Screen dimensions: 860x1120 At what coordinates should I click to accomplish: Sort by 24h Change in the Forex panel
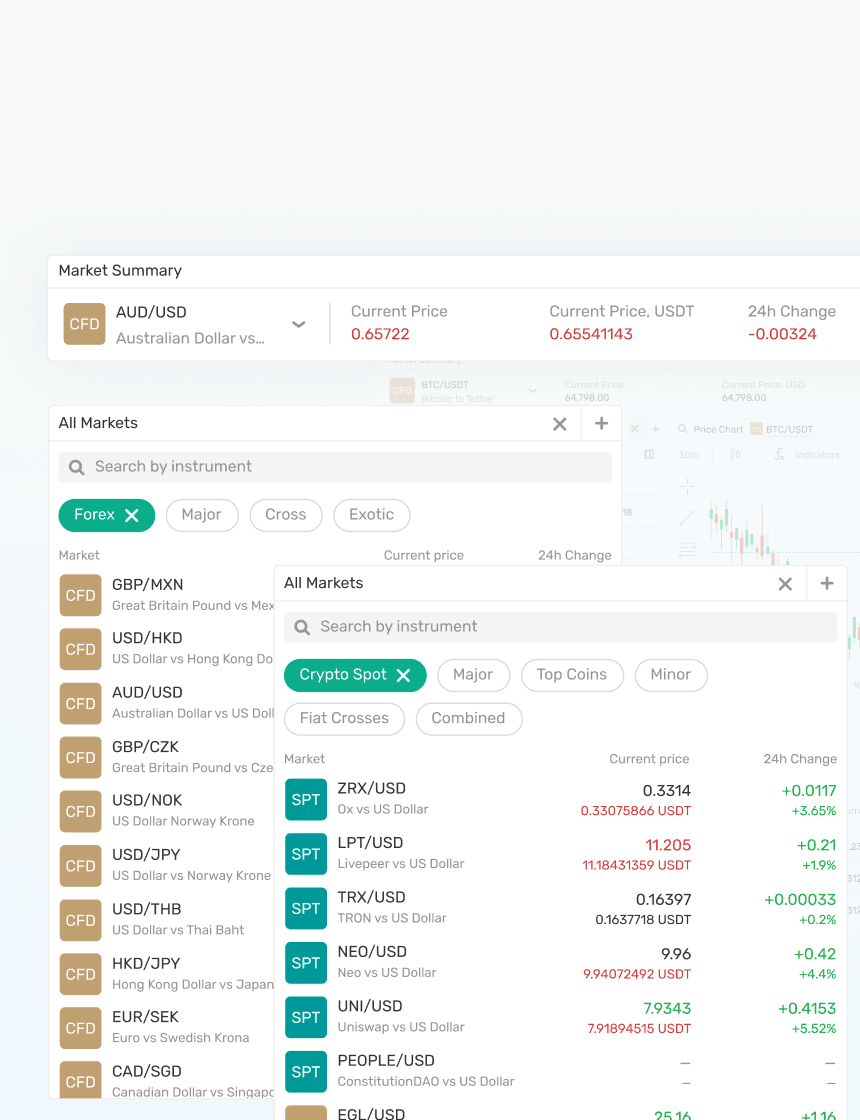[574, 556]
